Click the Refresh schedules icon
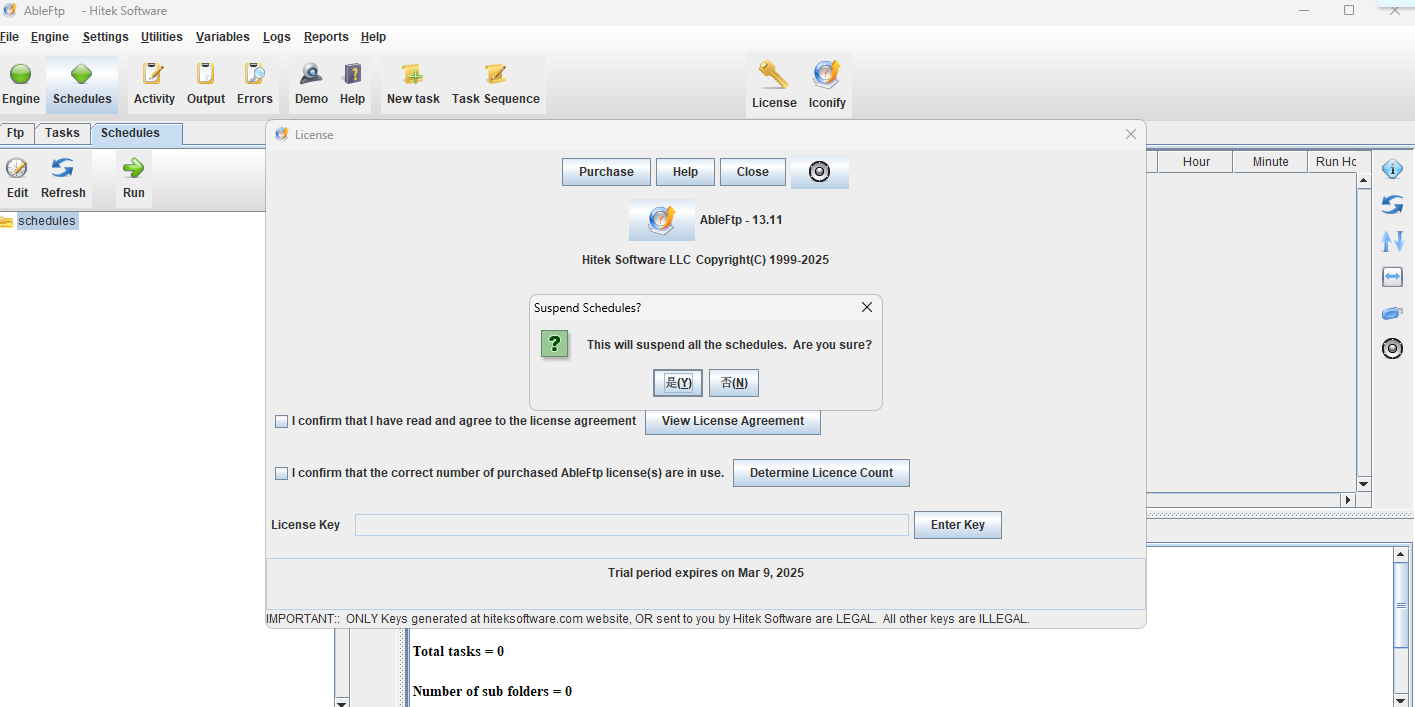 pos(63,168)
